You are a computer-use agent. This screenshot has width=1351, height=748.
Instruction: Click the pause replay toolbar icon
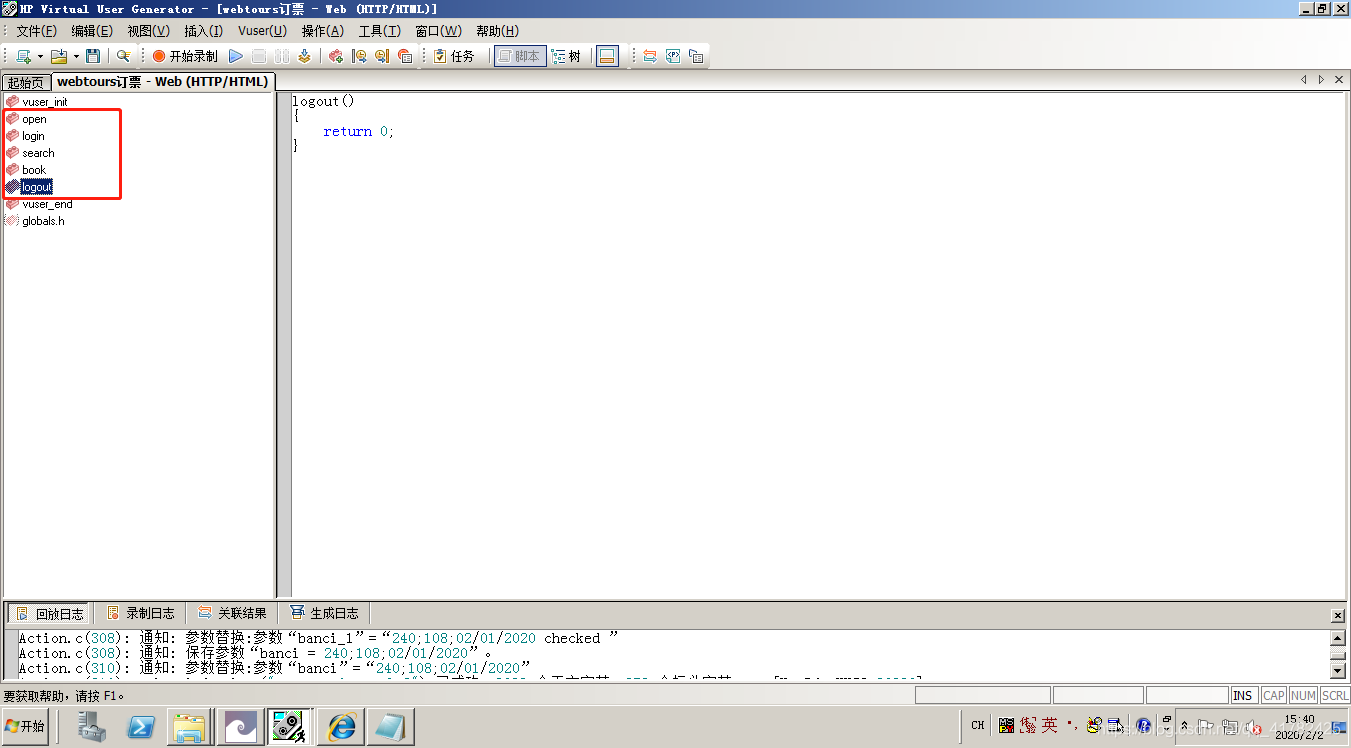tap(282, 56)
